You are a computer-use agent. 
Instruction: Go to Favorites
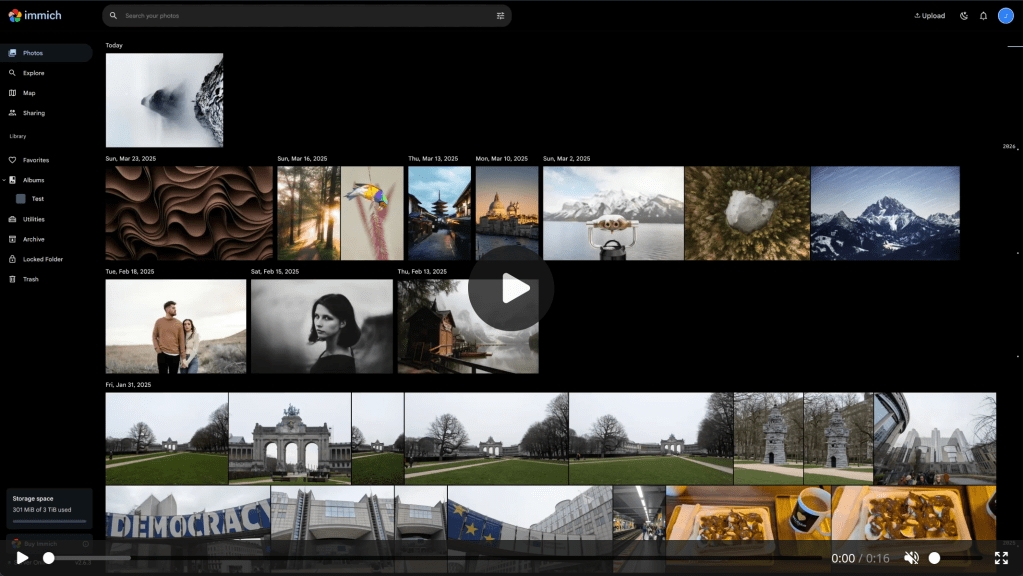36,160
